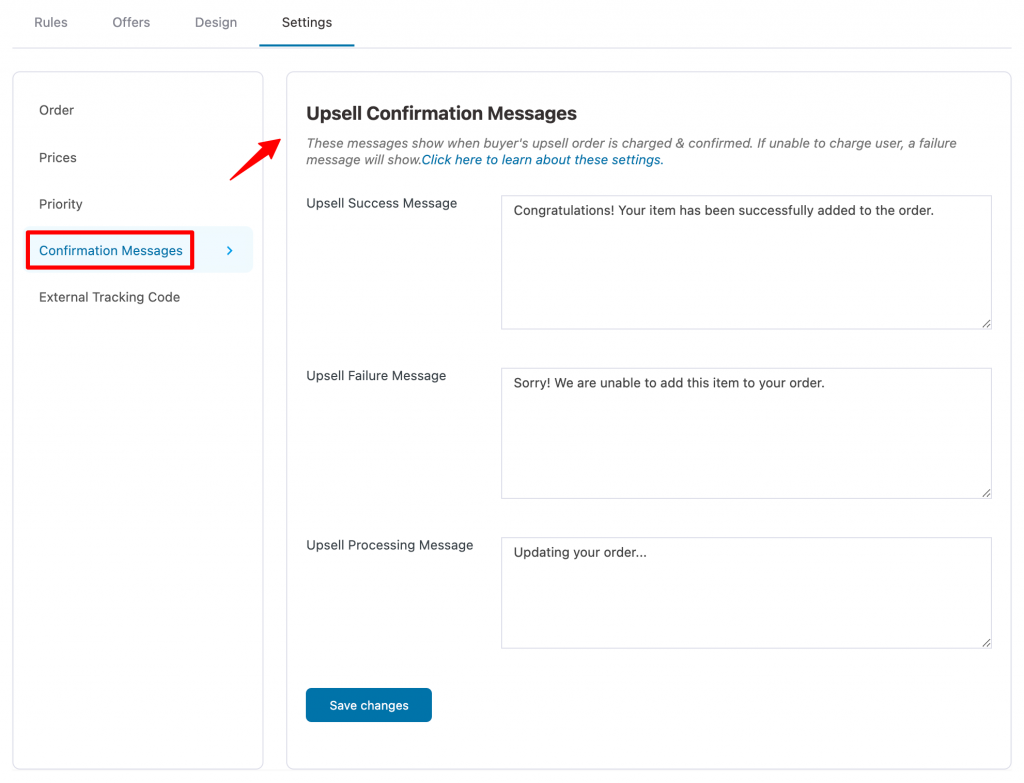This screenshot has height=783, width=1024.
Task: Click into Upsell Failure Message textarea
Action: pyautogui.click(x=746, y=434)
